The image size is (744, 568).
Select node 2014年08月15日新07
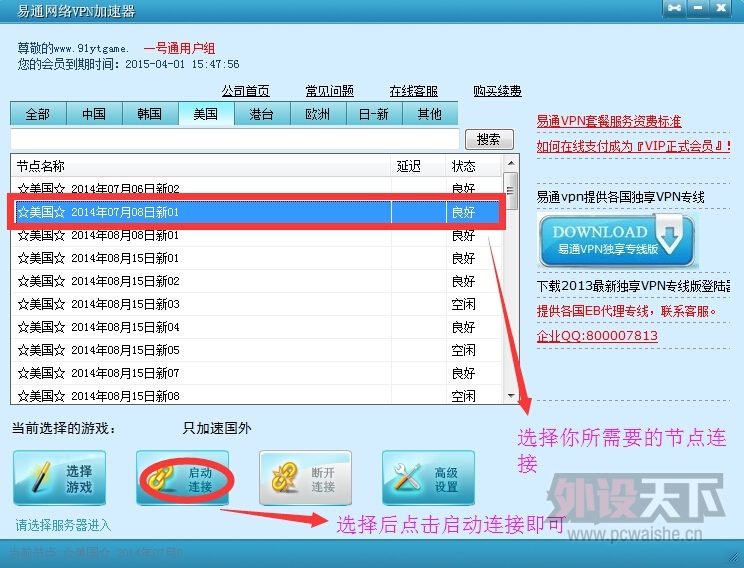pyautogui.click(x=256, y=373)
